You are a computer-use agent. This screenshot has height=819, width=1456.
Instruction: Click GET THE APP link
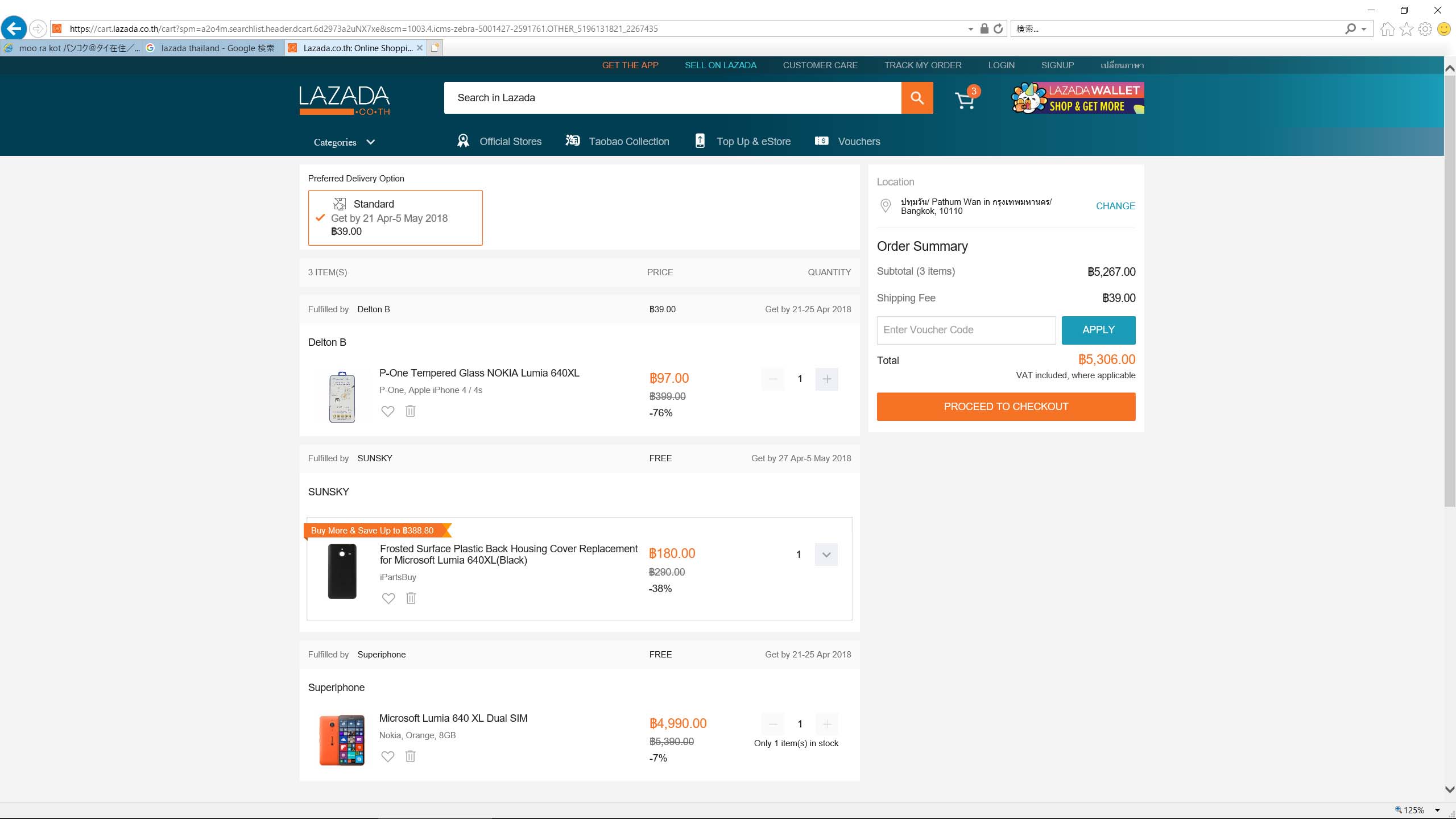[x=630, y=65]
